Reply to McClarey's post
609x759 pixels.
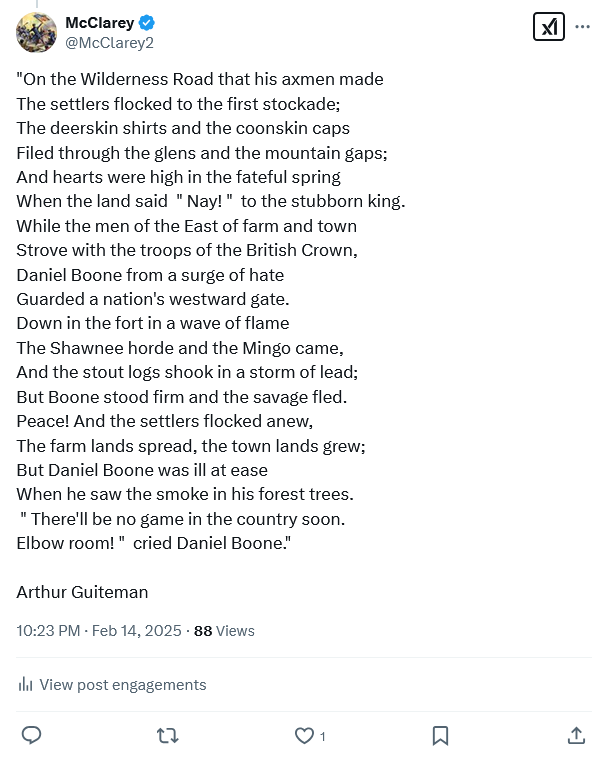point(31,736)
